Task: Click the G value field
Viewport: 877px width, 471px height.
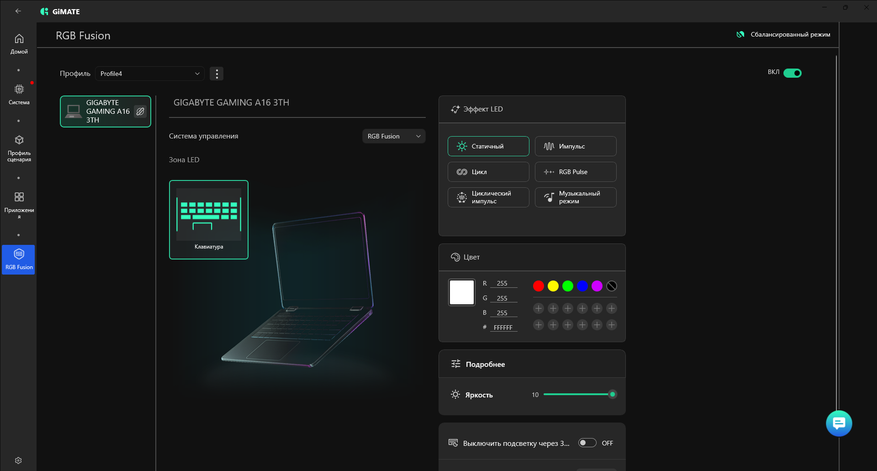Action: [503, 298]
